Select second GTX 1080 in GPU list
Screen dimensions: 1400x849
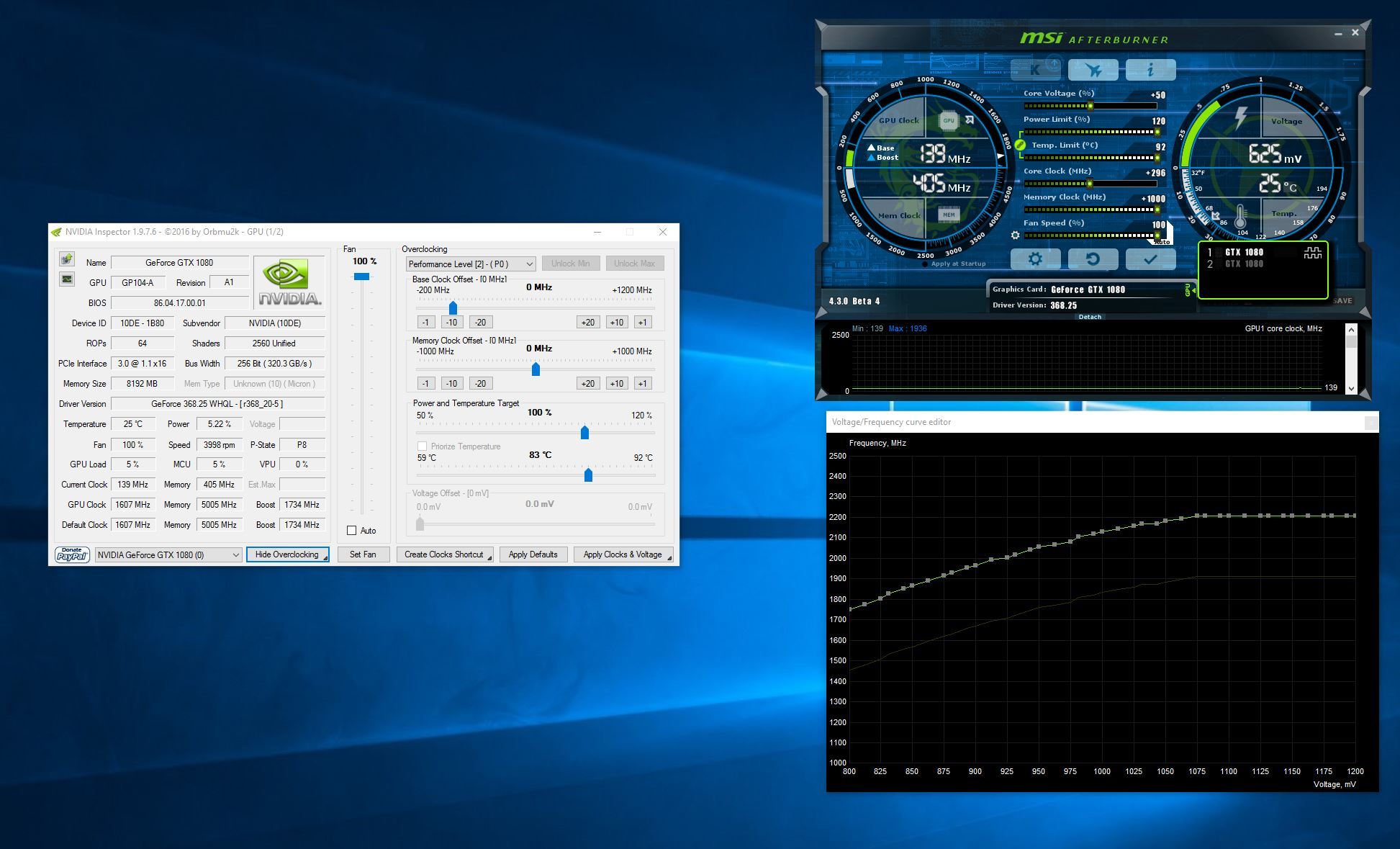1243,264
